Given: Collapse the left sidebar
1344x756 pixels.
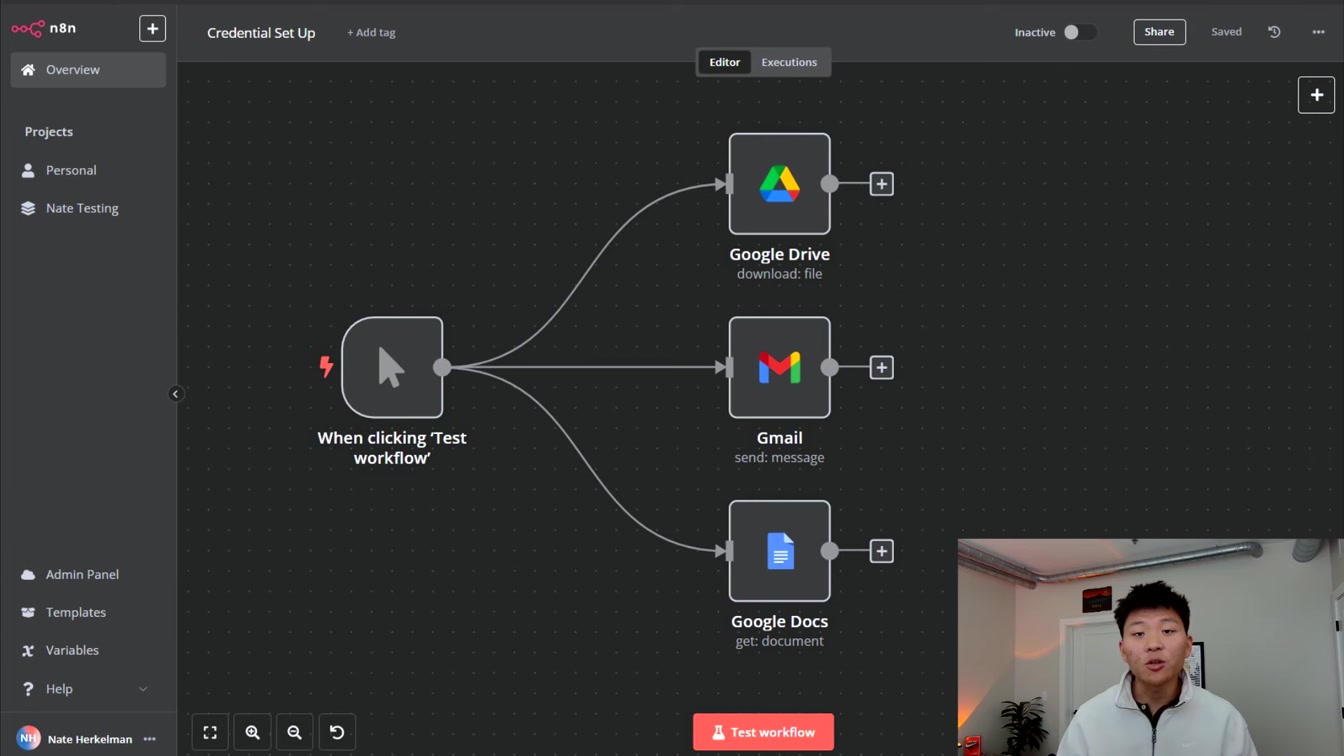Looking at the screenshot, I should click(x=175, y=394).
